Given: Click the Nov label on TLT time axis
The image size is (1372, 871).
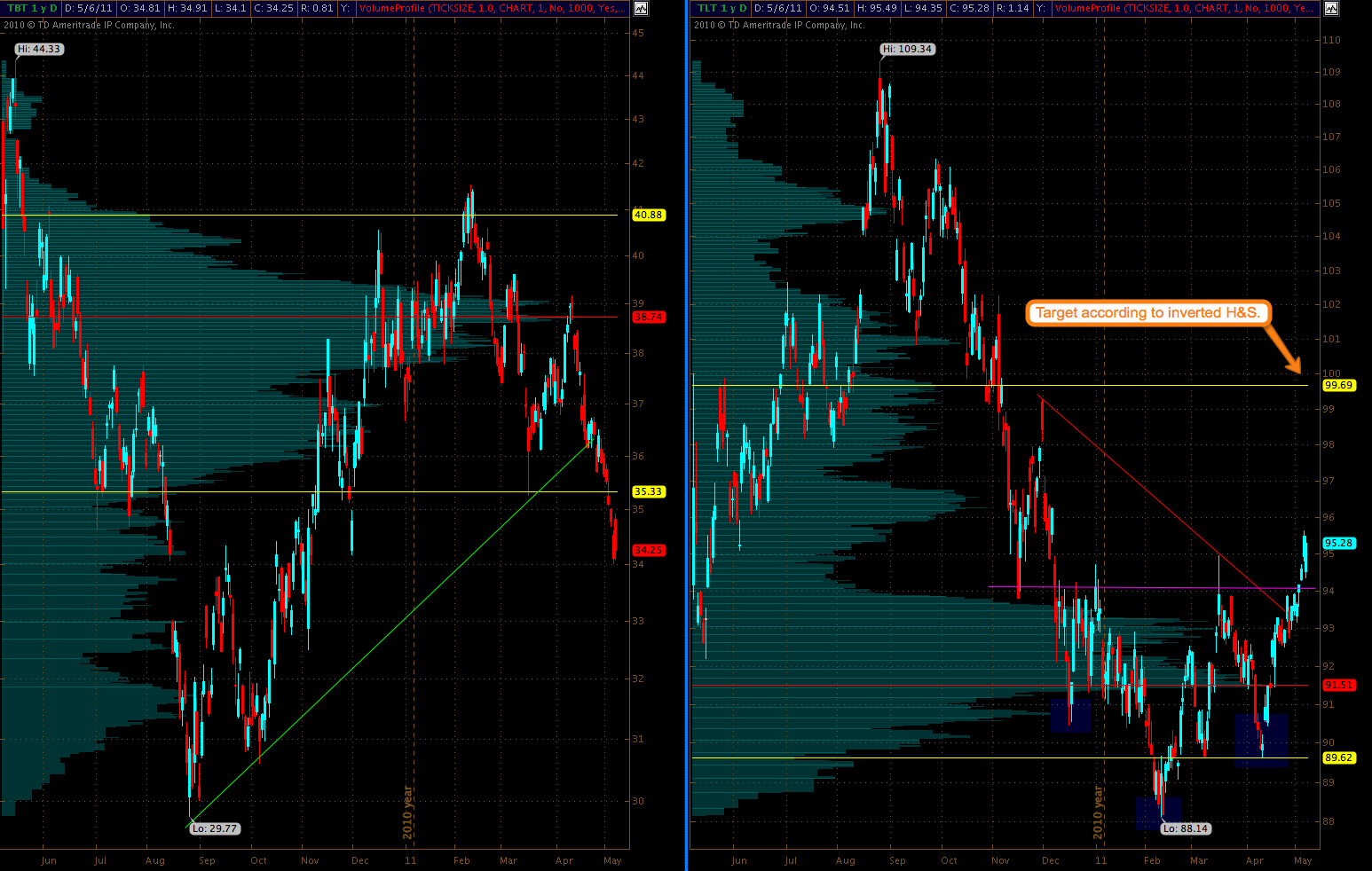Looking at the screenshot, I should (1000, 860).
